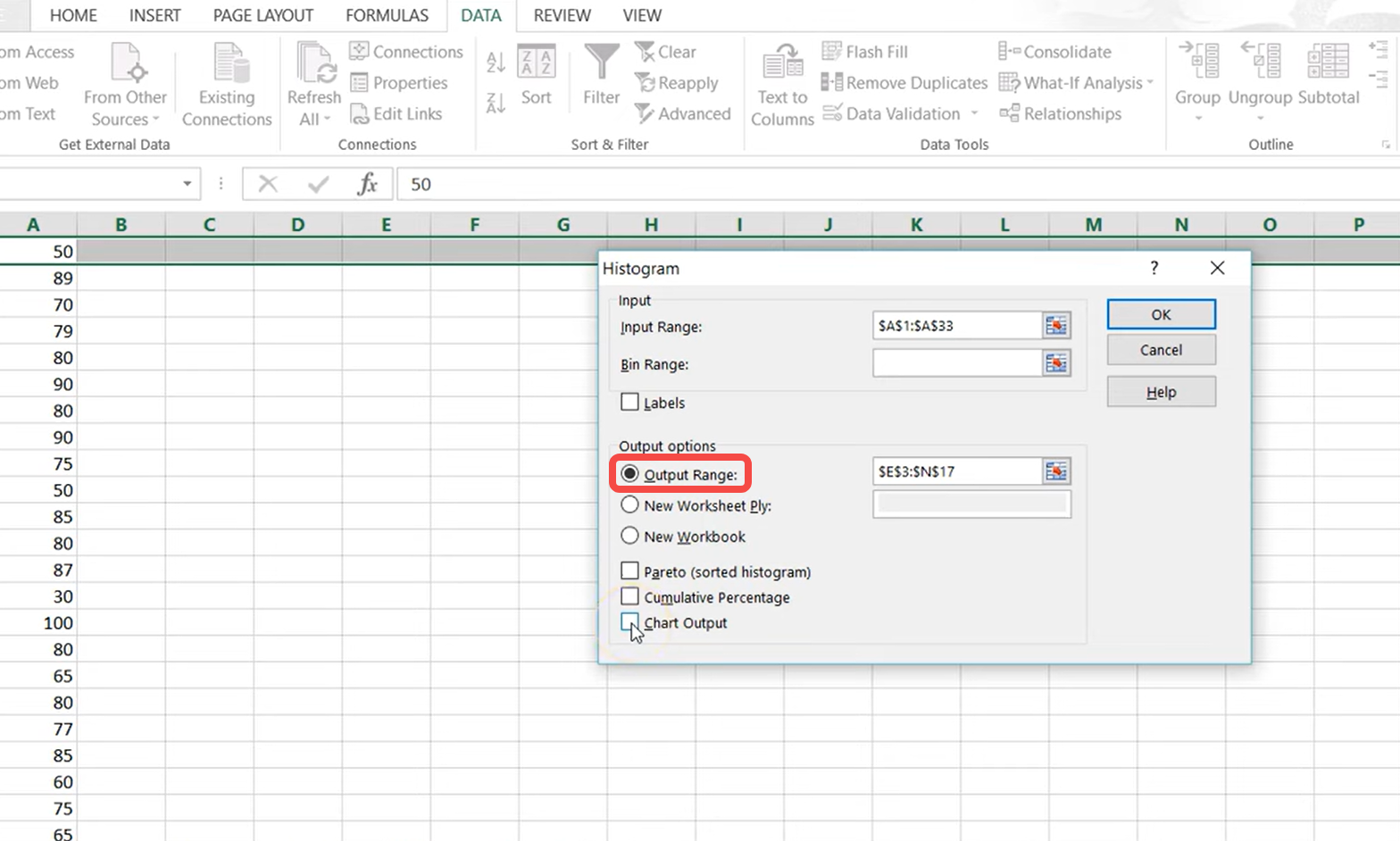Cancel the Histogram dialog

point(1161,350)
